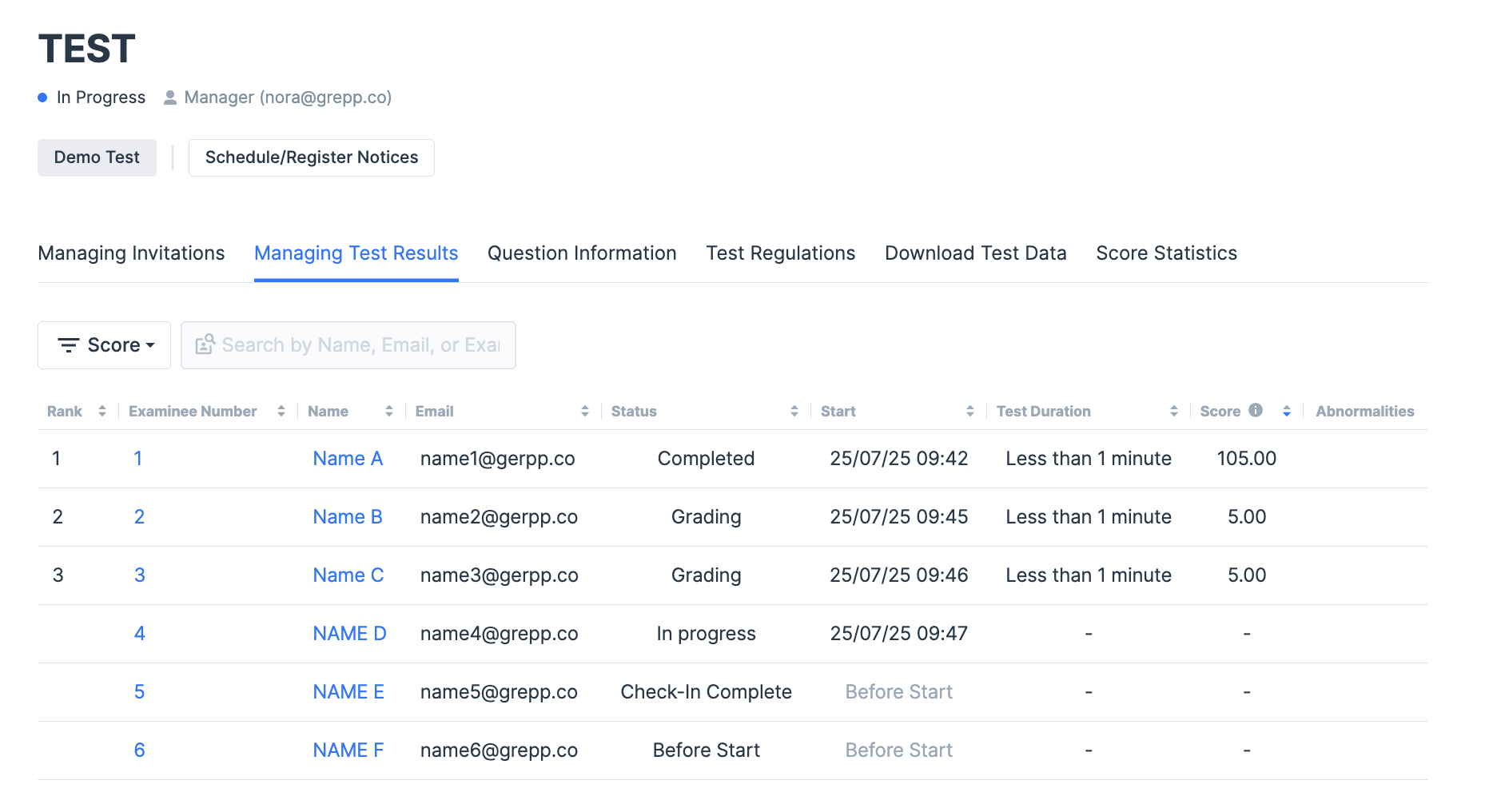Select the Test Regulations tab
This screenshot has width=1493, height=812.
[x=780, y=253]
